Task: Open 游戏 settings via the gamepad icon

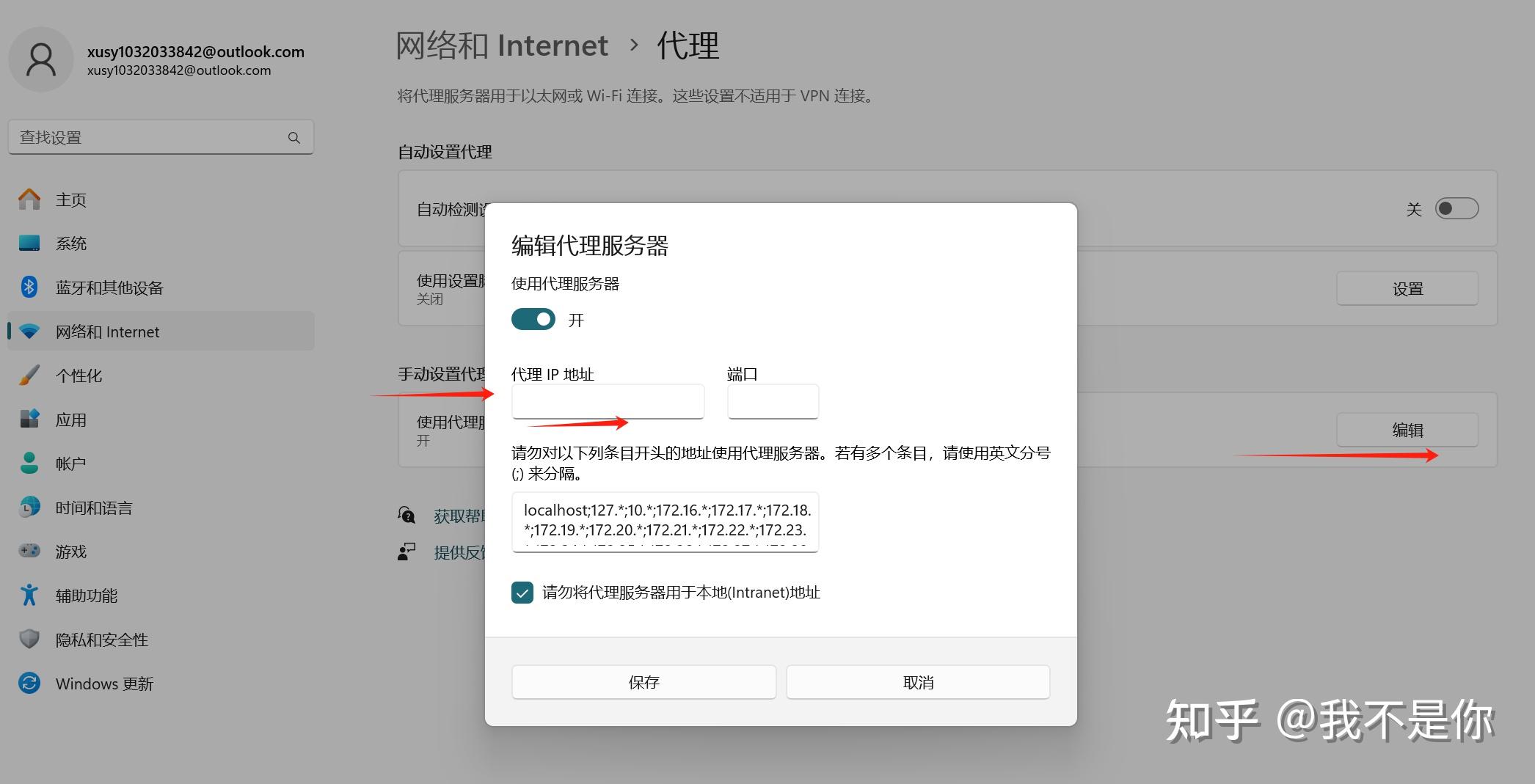Action: tap(29, 551)
